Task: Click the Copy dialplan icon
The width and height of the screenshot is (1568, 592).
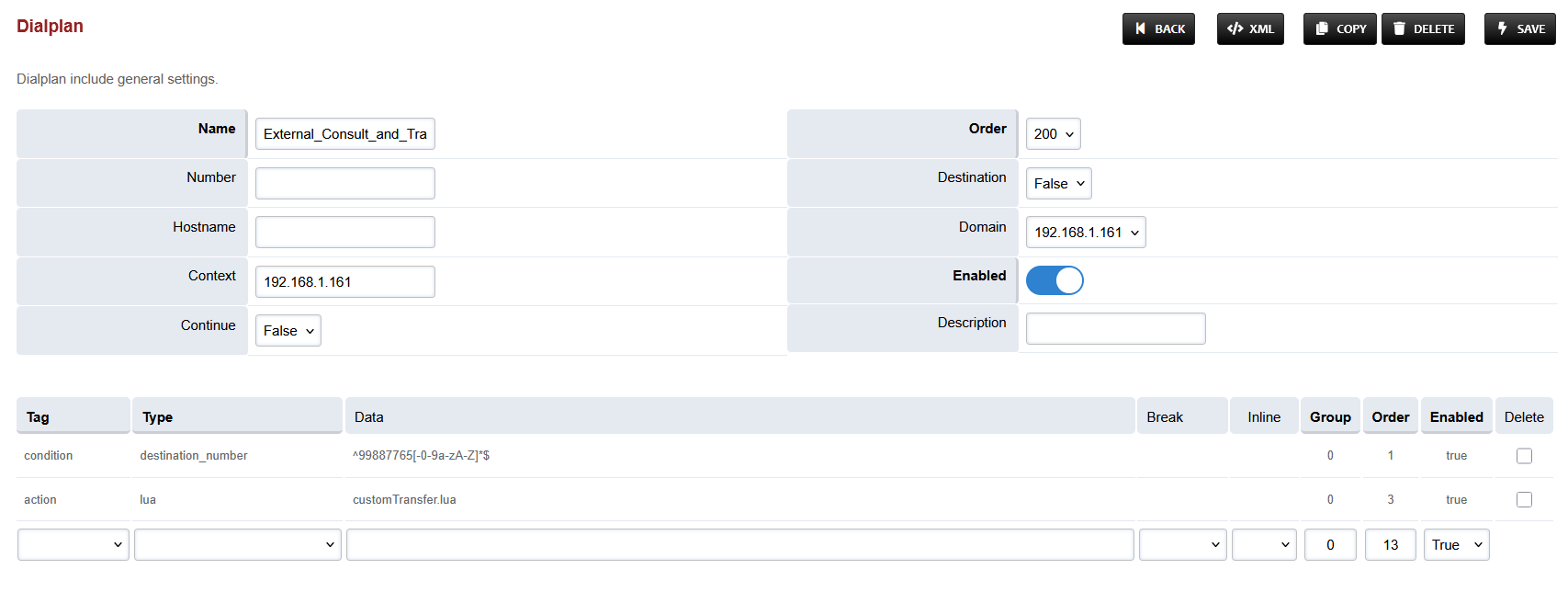Action: [1322, 28]
